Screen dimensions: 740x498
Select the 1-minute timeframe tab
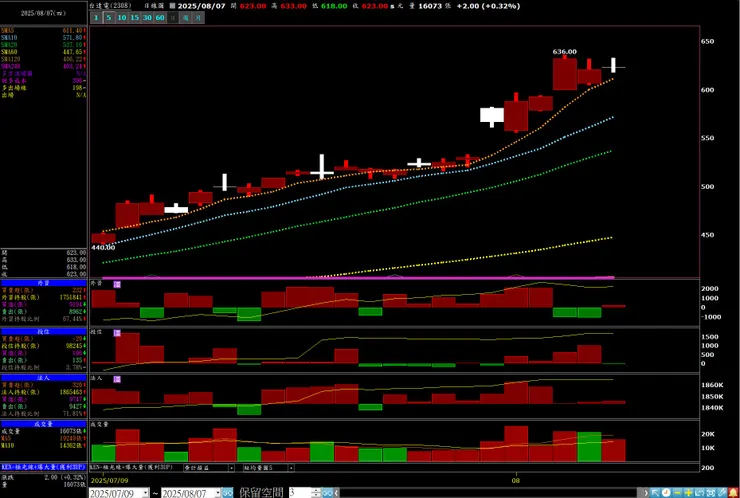(96, 17)
